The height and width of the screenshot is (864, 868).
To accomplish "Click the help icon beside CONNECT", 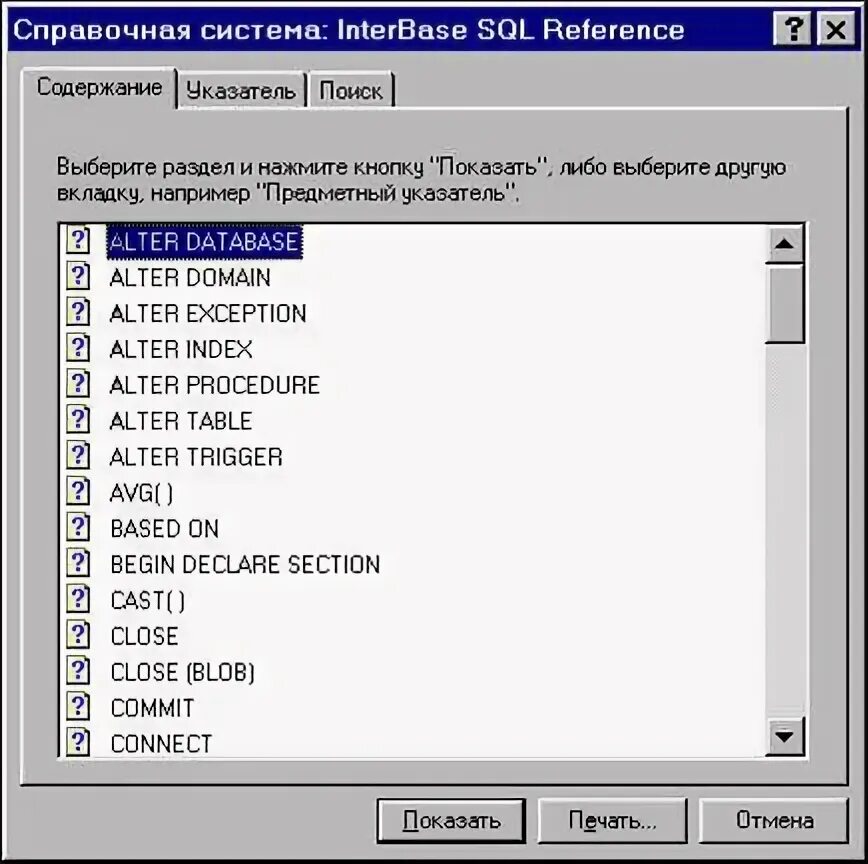I will tap(78, 743).
